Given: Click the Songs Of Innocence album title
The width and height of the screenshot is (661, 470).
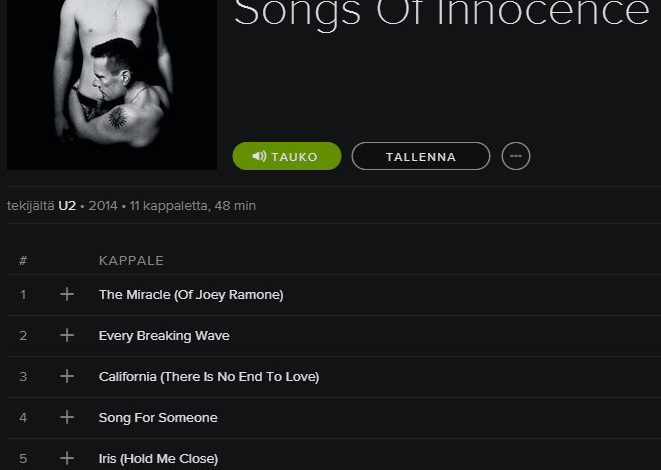Looking at the screenshot, I should coord(441,13).
